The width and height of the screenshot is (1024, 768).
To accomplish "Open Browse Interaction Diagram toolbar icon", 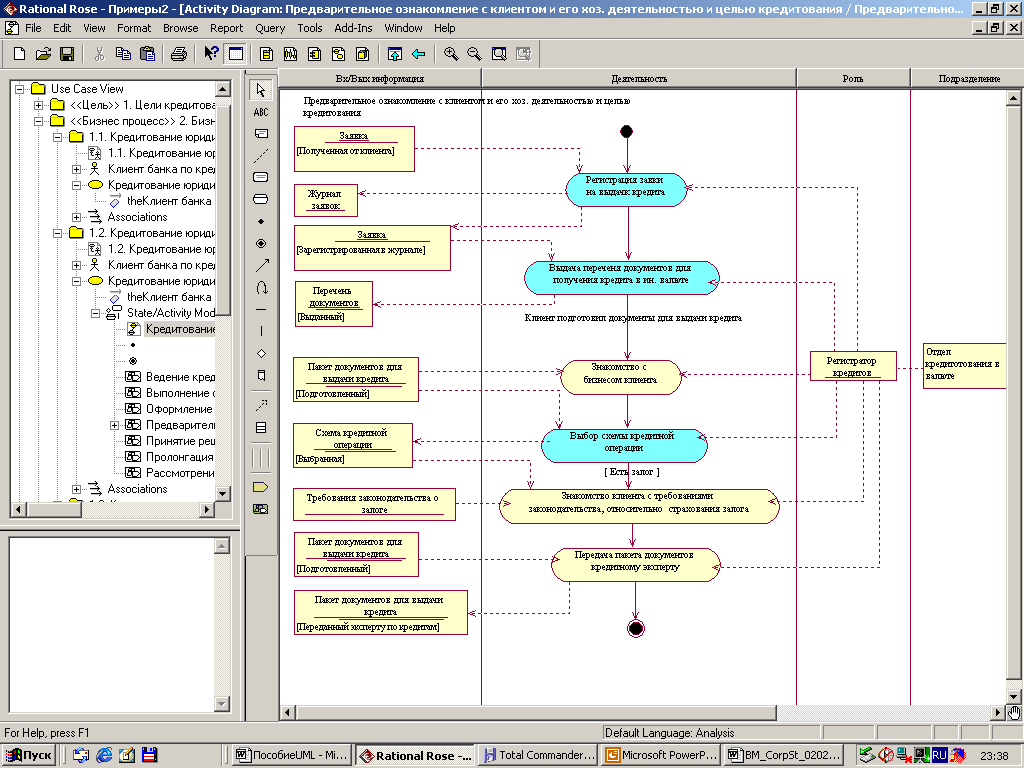I will click(290, 54).
